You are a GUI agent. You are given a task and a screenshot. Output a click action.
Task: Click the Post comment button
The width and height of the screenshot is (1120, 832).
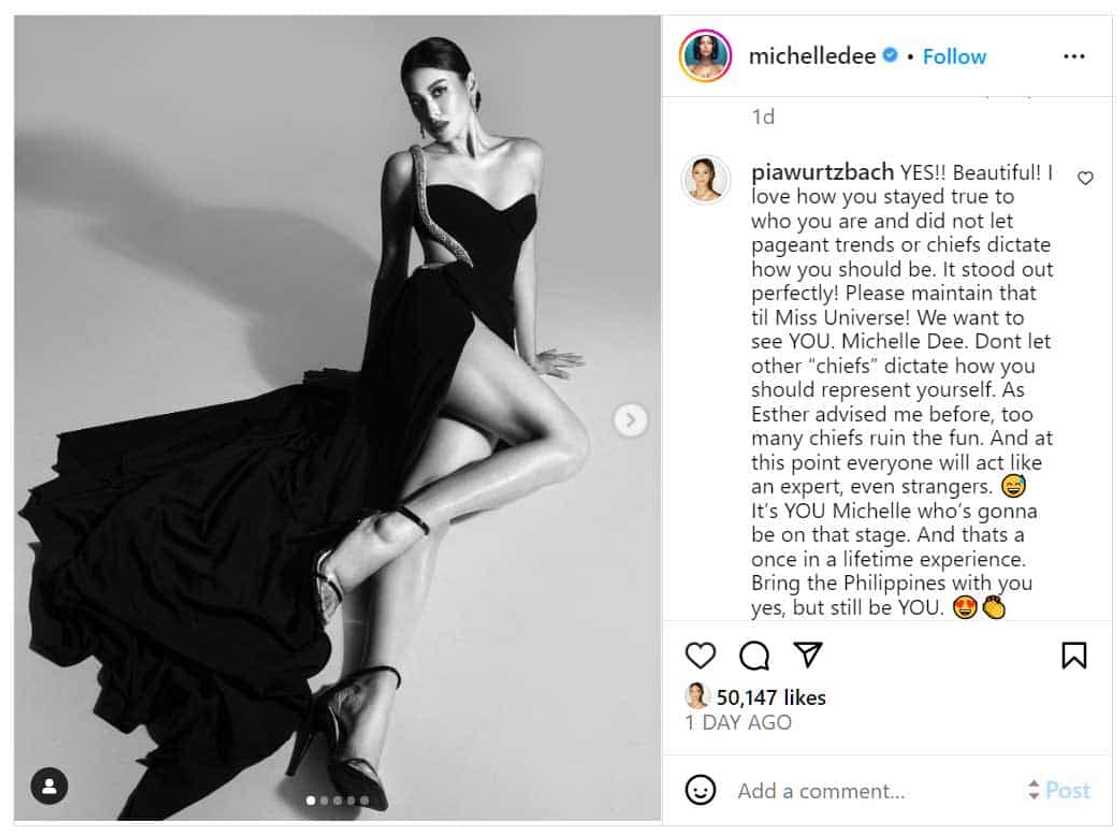1068,790
